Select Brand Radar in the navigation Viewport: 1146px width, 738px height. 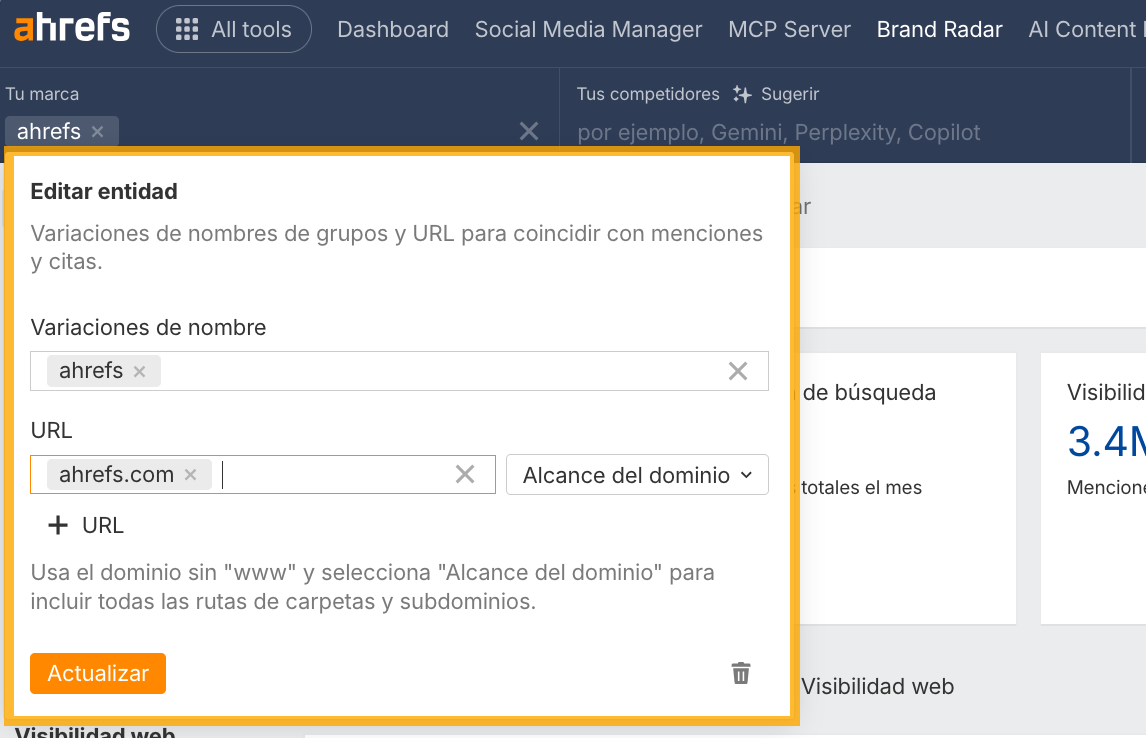tap(939, 29)
